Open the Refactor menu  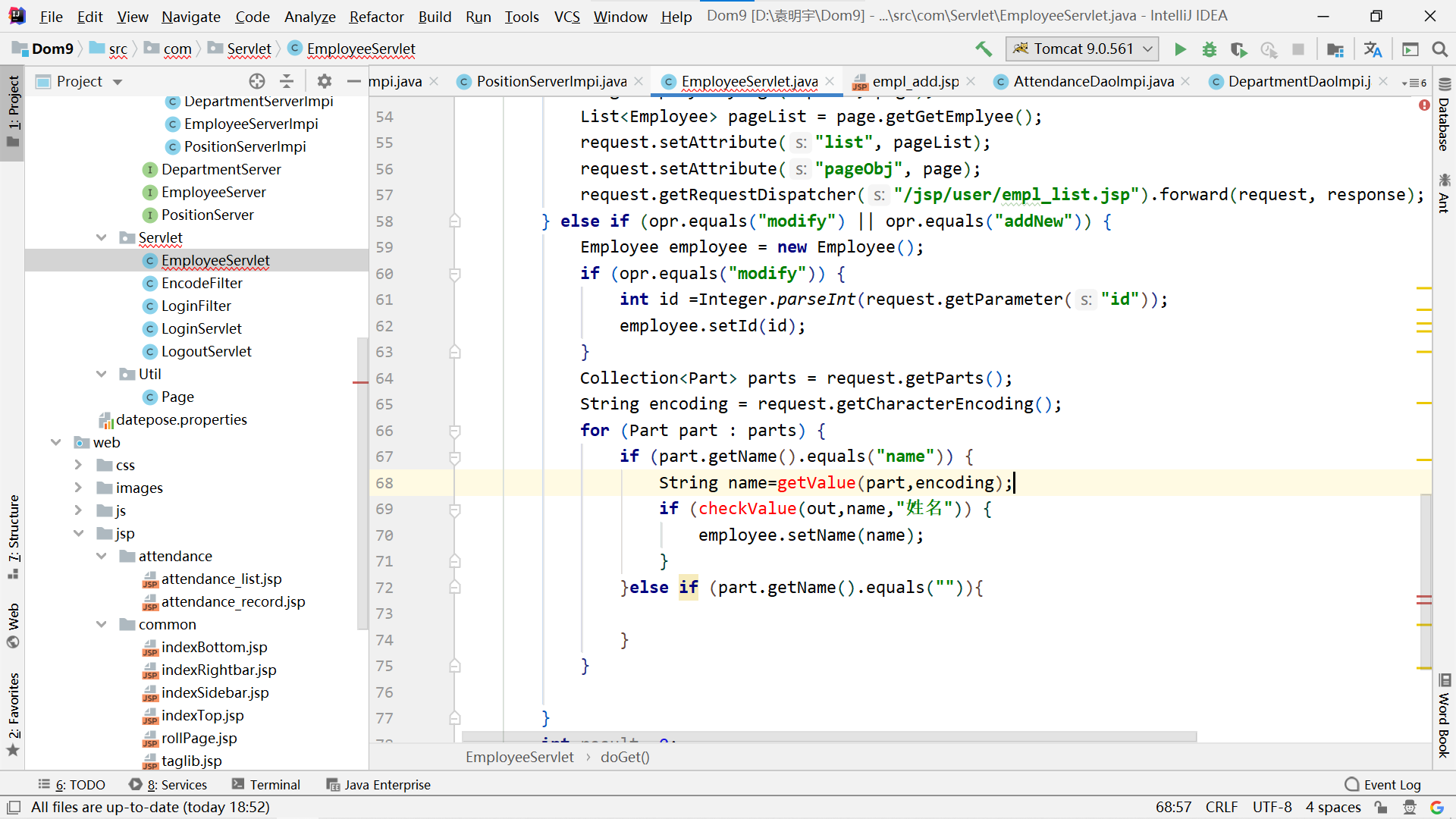376,16
